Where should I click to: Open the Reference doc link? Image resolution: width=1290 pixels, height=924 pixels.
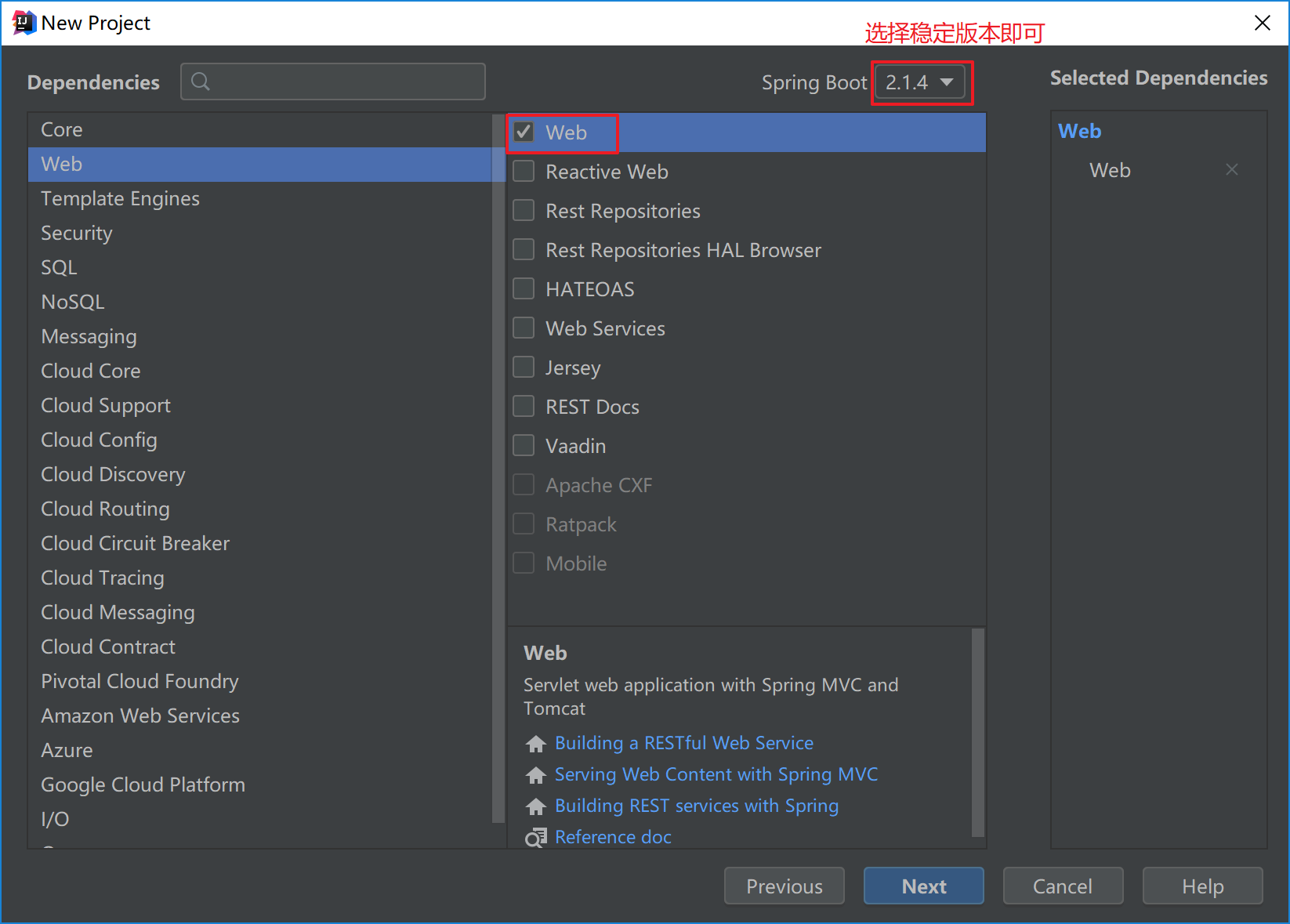click(613, 837)
